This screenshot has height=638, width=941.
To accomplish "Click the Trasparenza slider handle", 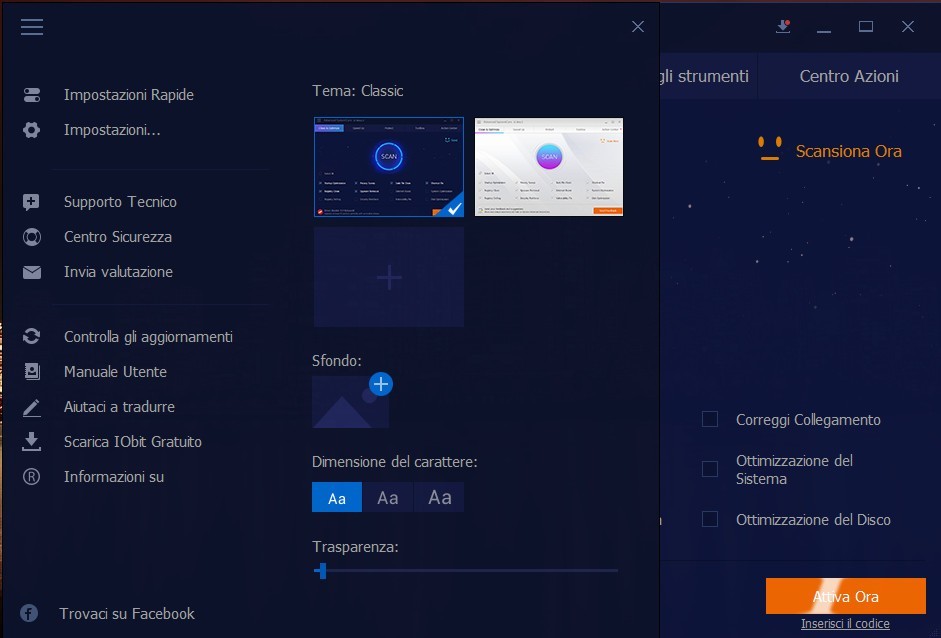I will click(x=321, y=571).
